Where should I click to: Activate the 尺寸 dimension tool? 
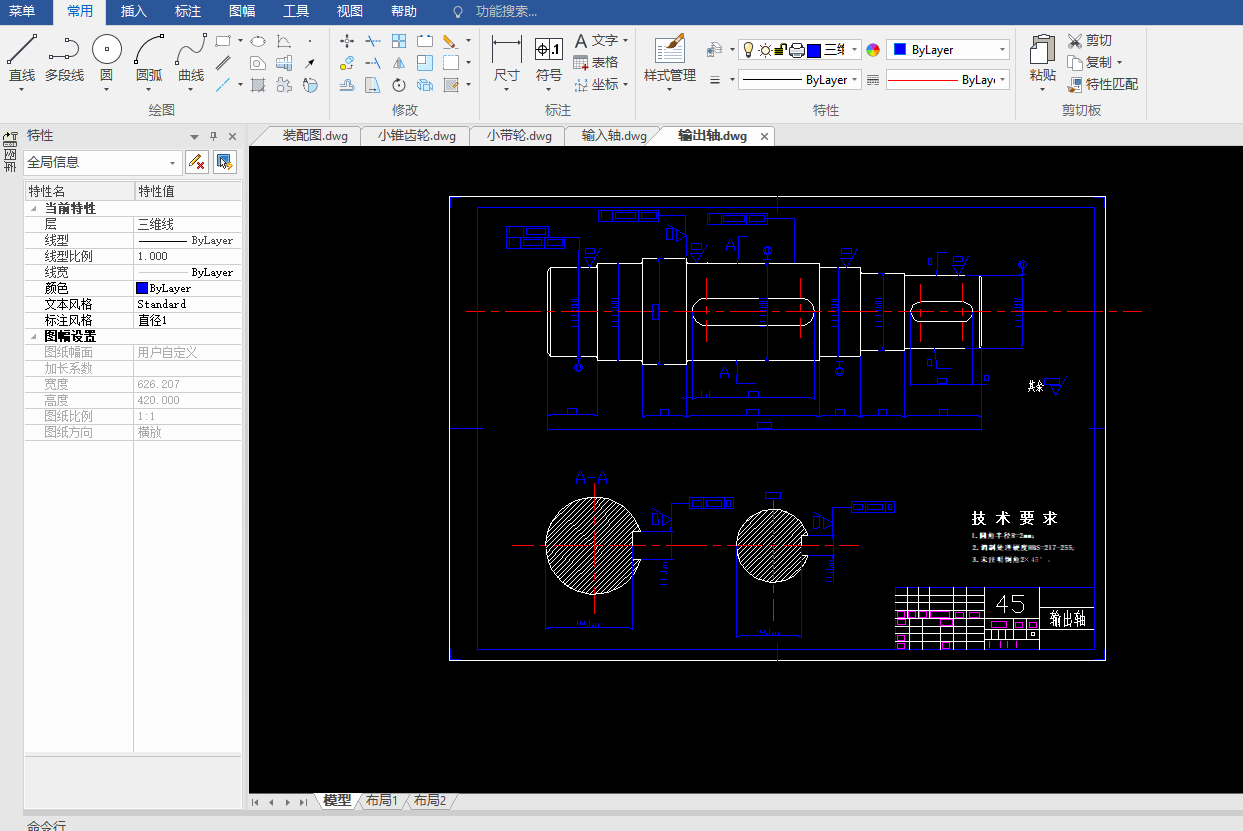pos(507,58)
